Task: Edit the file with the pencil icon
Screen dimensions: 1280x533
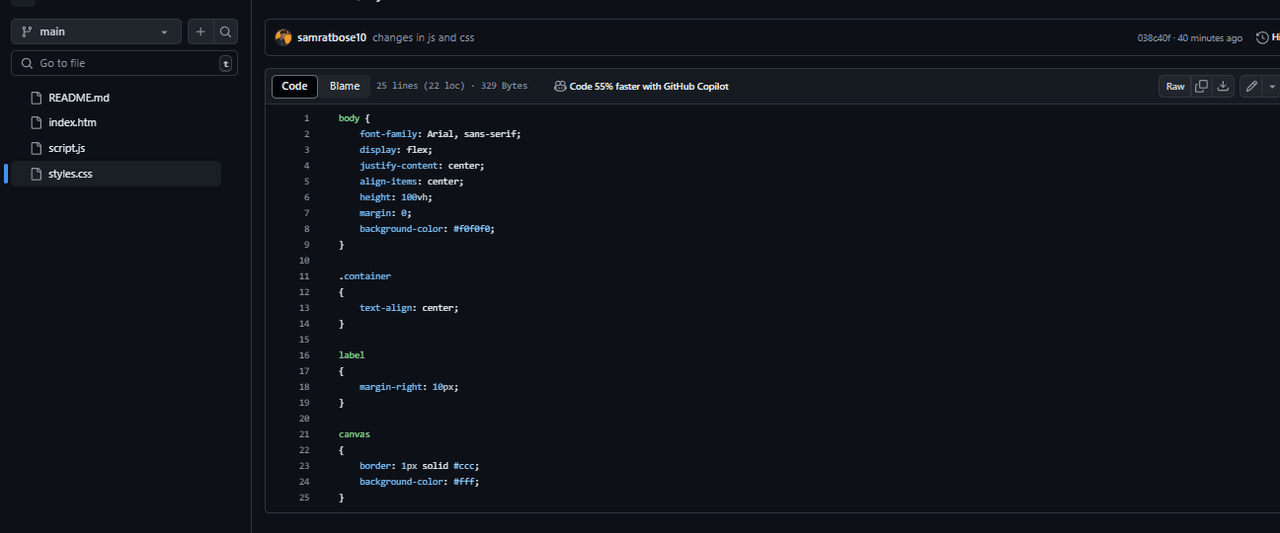Action: tap(1251, 86)
